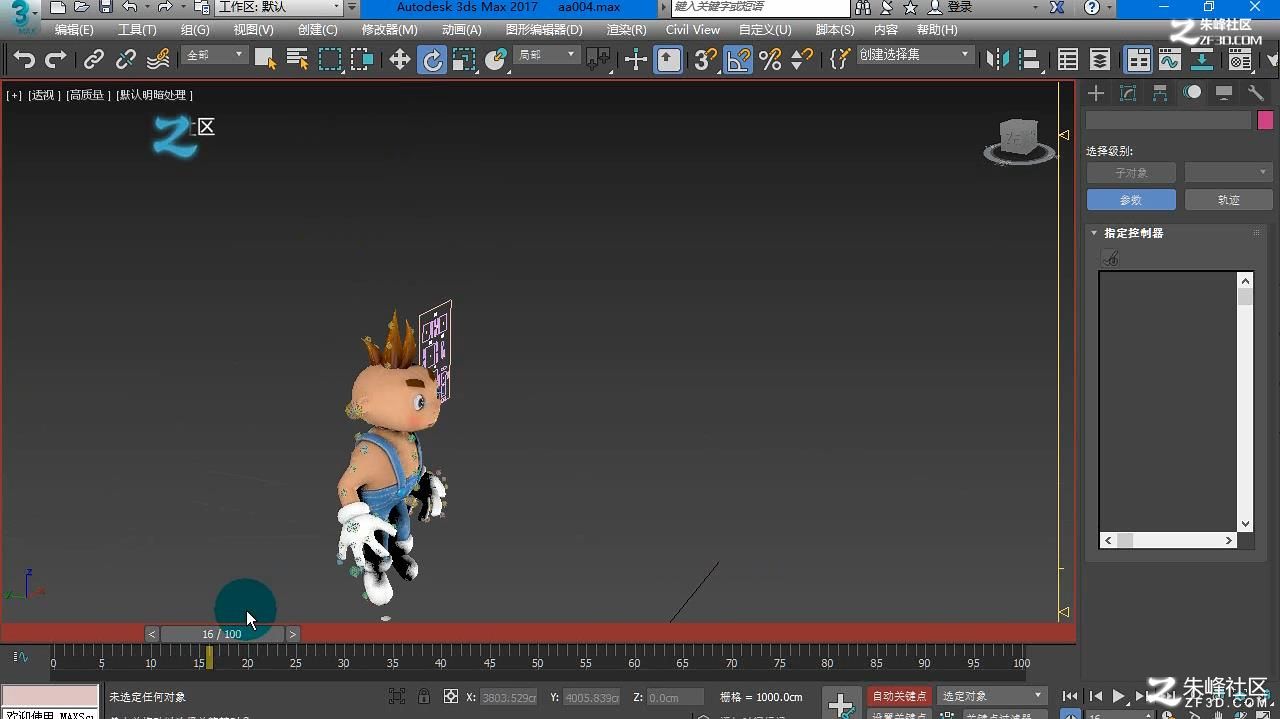The height and width of the screenshot is (719, 1280).
Task: Expand the 指定控制器 rollout
Action: point(1133,233)
